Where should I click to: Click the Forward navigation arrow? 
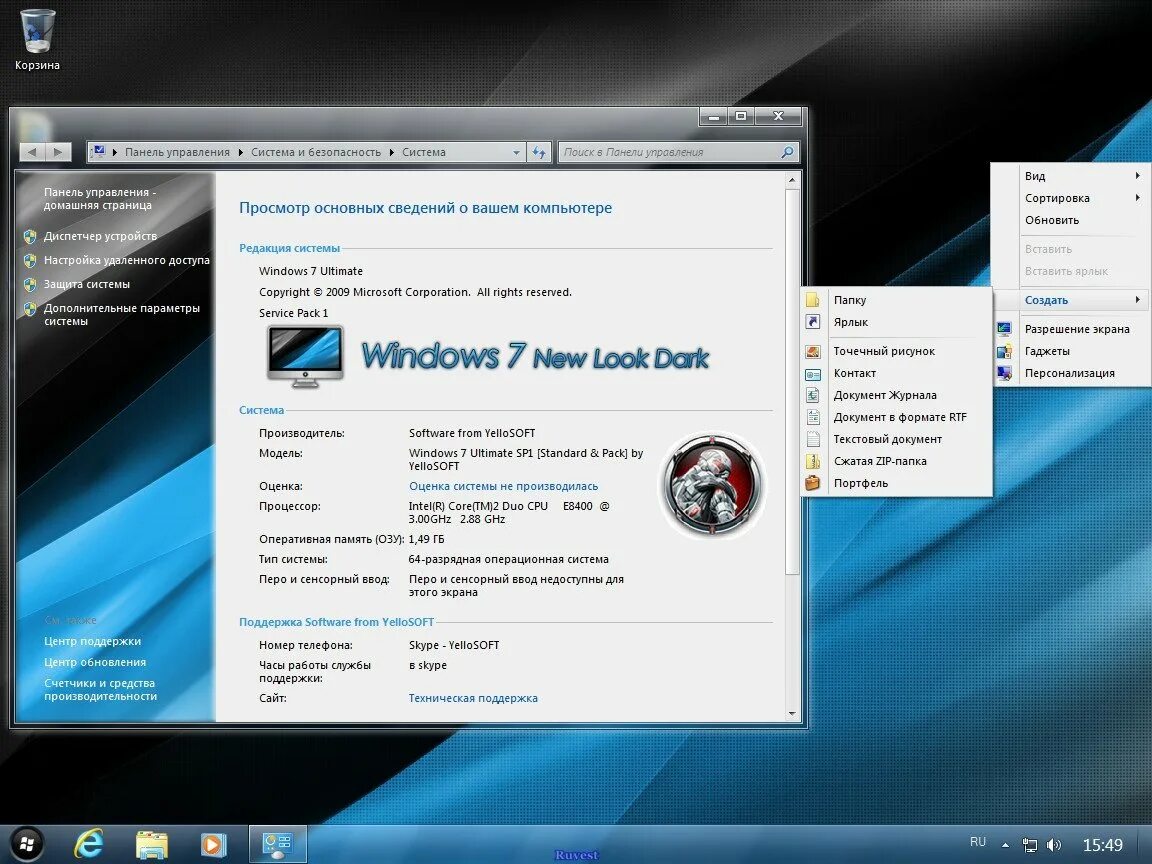[58, 152]
